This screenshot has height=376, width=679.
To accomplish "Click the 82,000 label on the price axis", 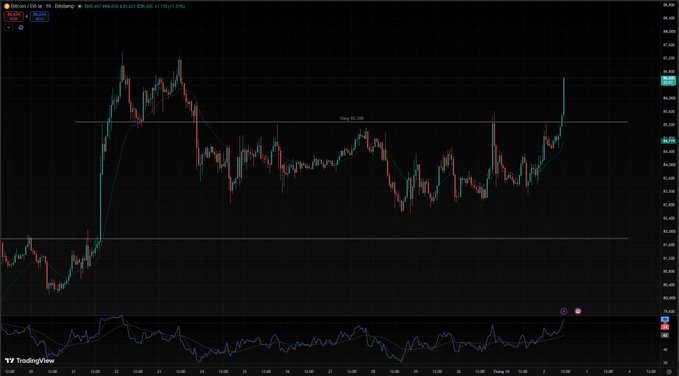I will click(x=668, y=231).
